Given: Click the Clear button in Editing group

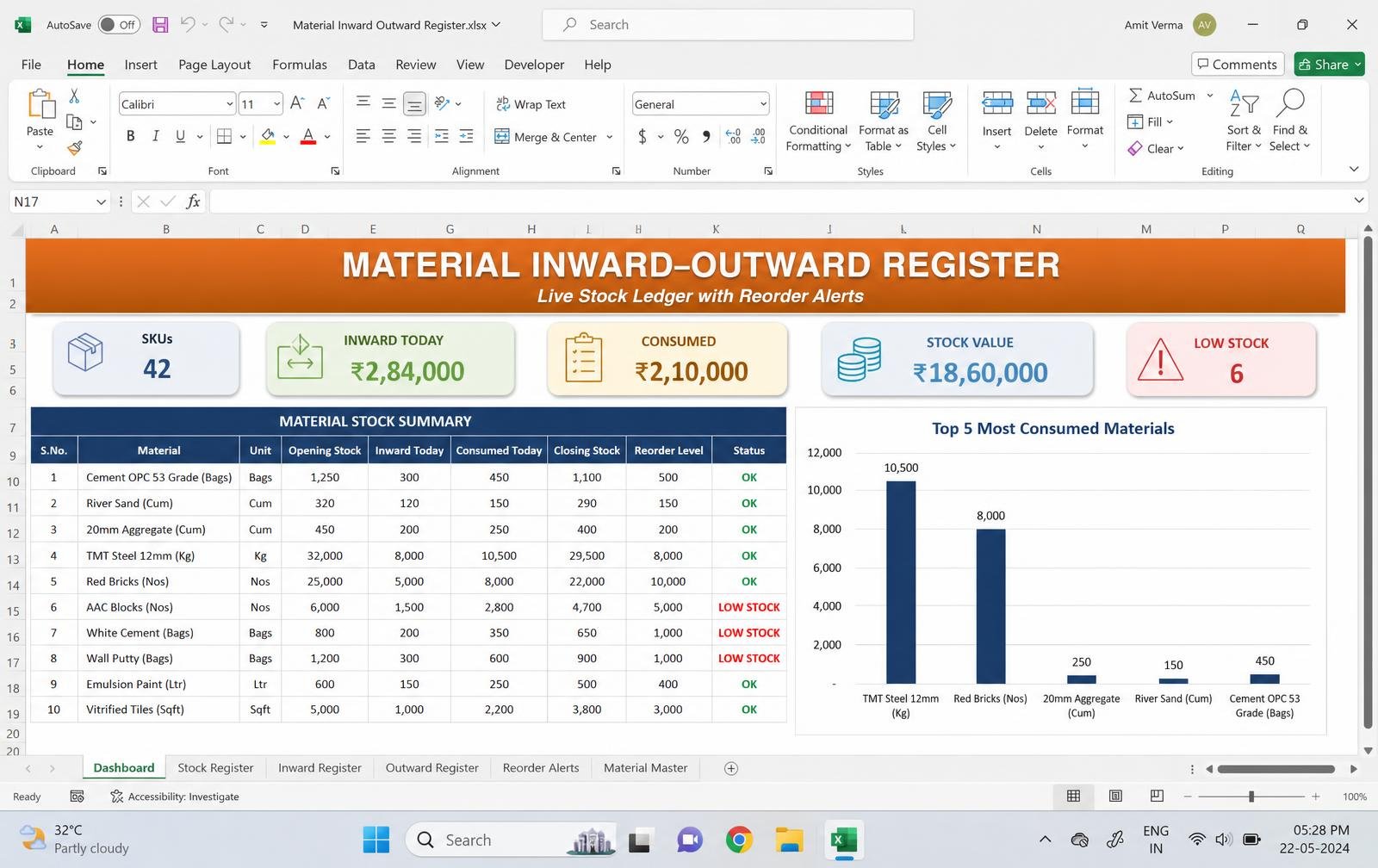Looking at the screenshot, I should [1156, 148].
